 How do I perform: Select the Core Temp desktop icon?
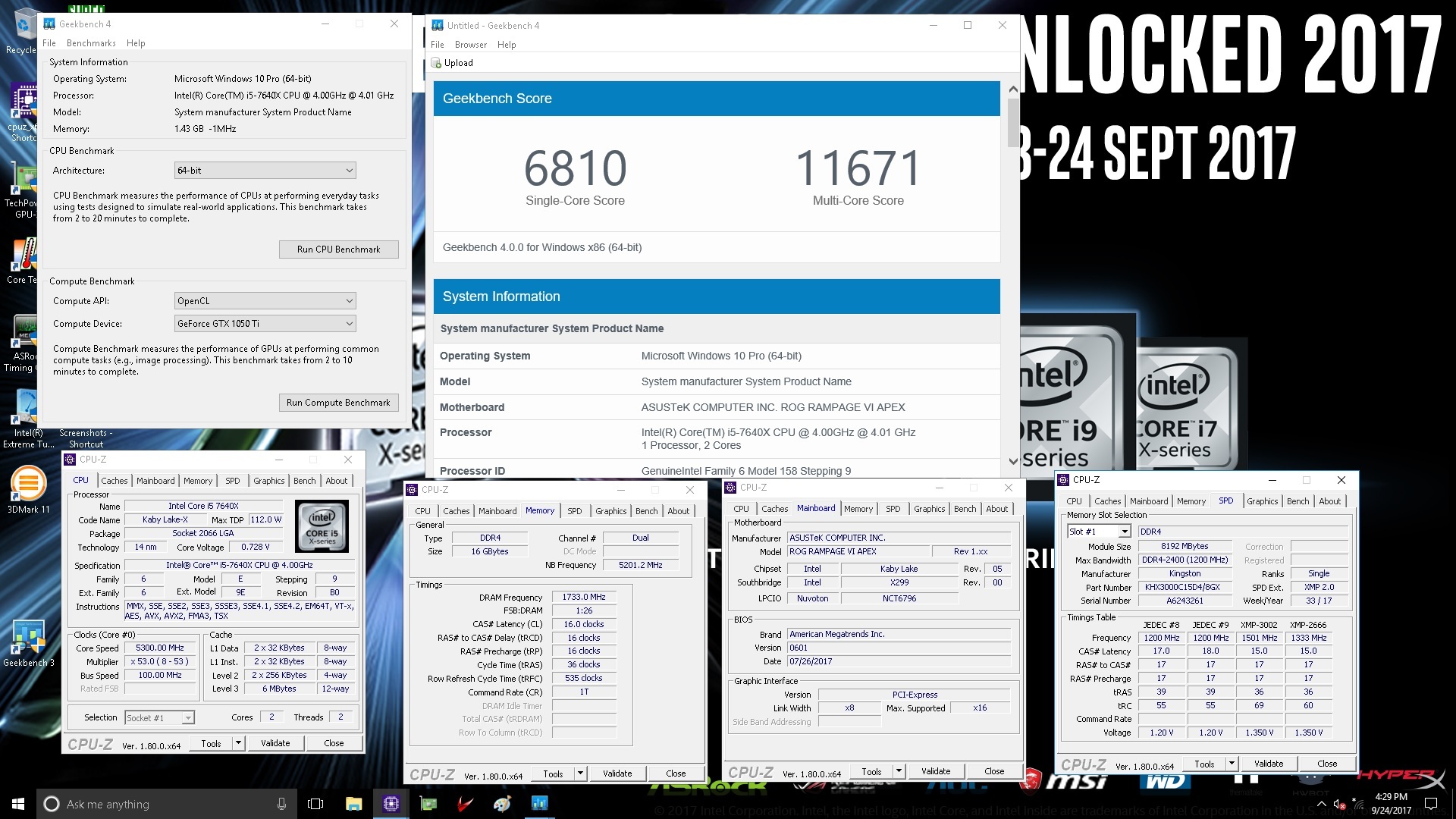point(23,262)
